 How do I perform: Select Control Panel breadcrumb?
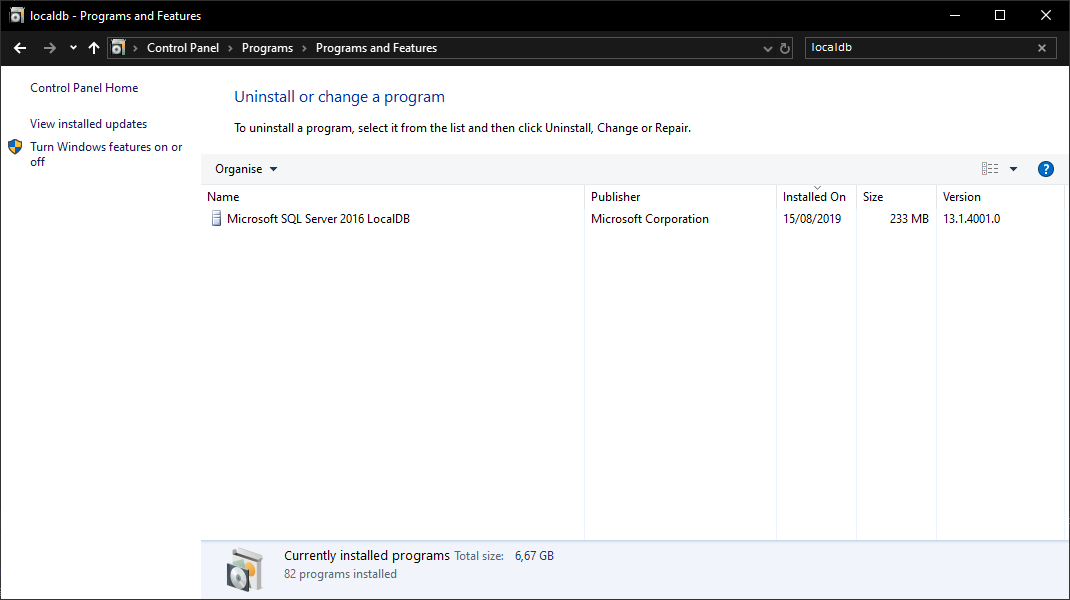click(x=183, y=48)
